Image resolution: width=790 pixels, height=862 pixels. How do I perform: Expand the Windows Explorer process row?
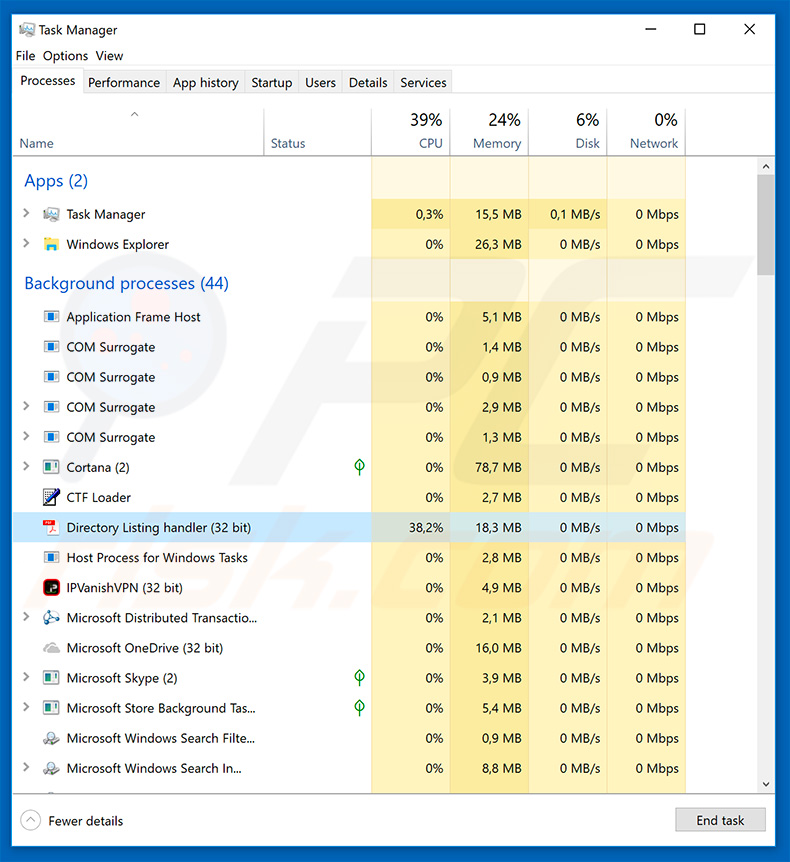(26, 243)
